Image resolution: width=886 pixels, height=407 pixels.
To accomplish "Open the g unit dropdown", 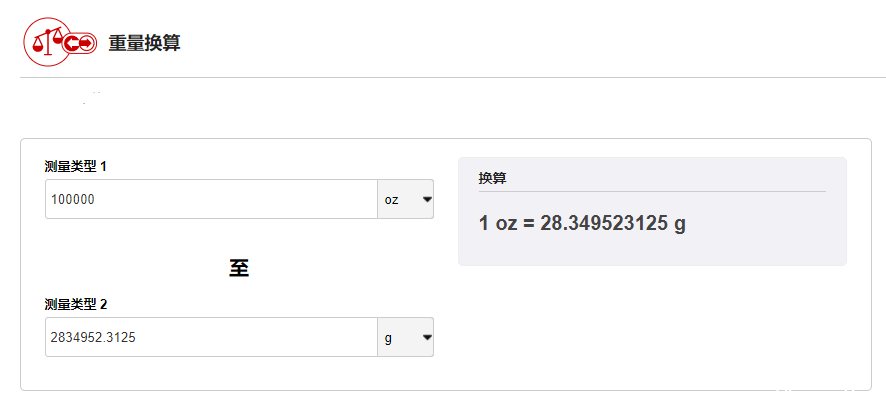I will tap(405, 337).
